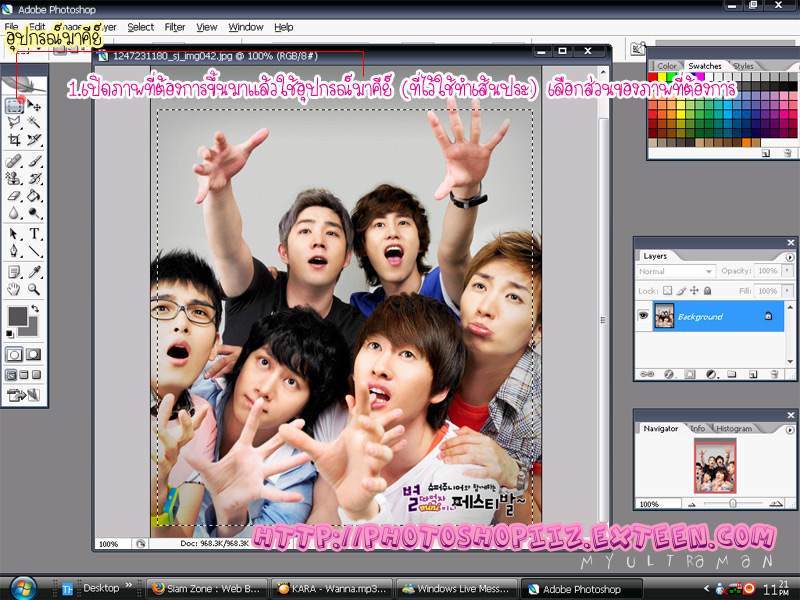This screenshot has height=600, width=800.
Task: Choose the Blur tool
Action: pos(14,213)
